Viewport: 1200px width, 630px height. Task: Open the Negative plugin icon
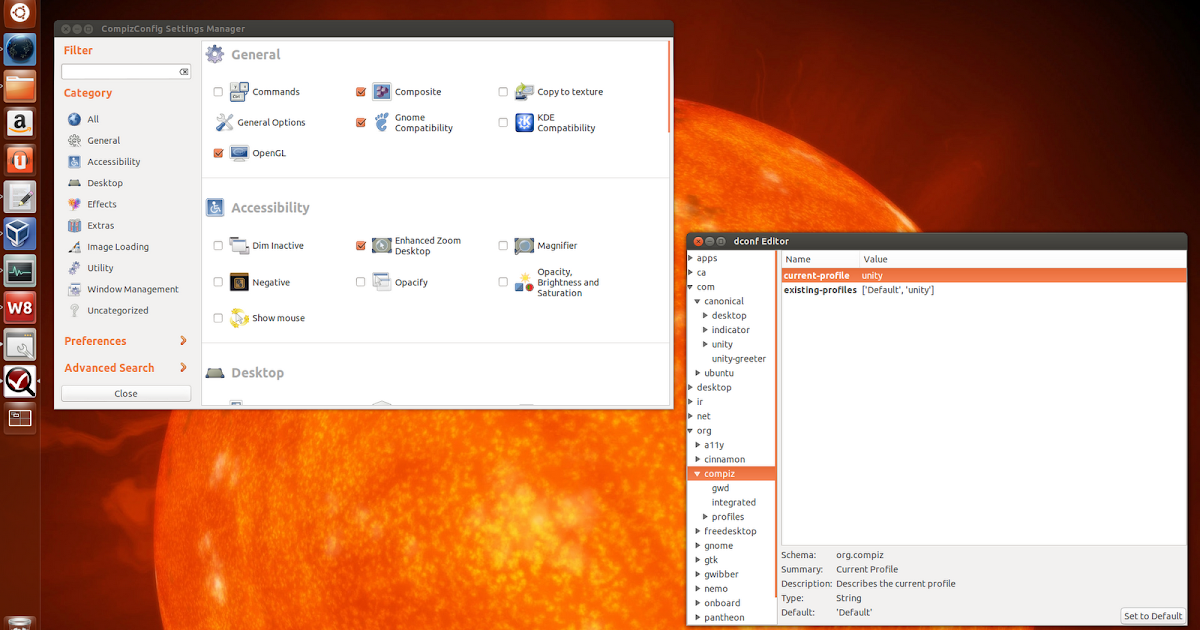click(239, 283)
